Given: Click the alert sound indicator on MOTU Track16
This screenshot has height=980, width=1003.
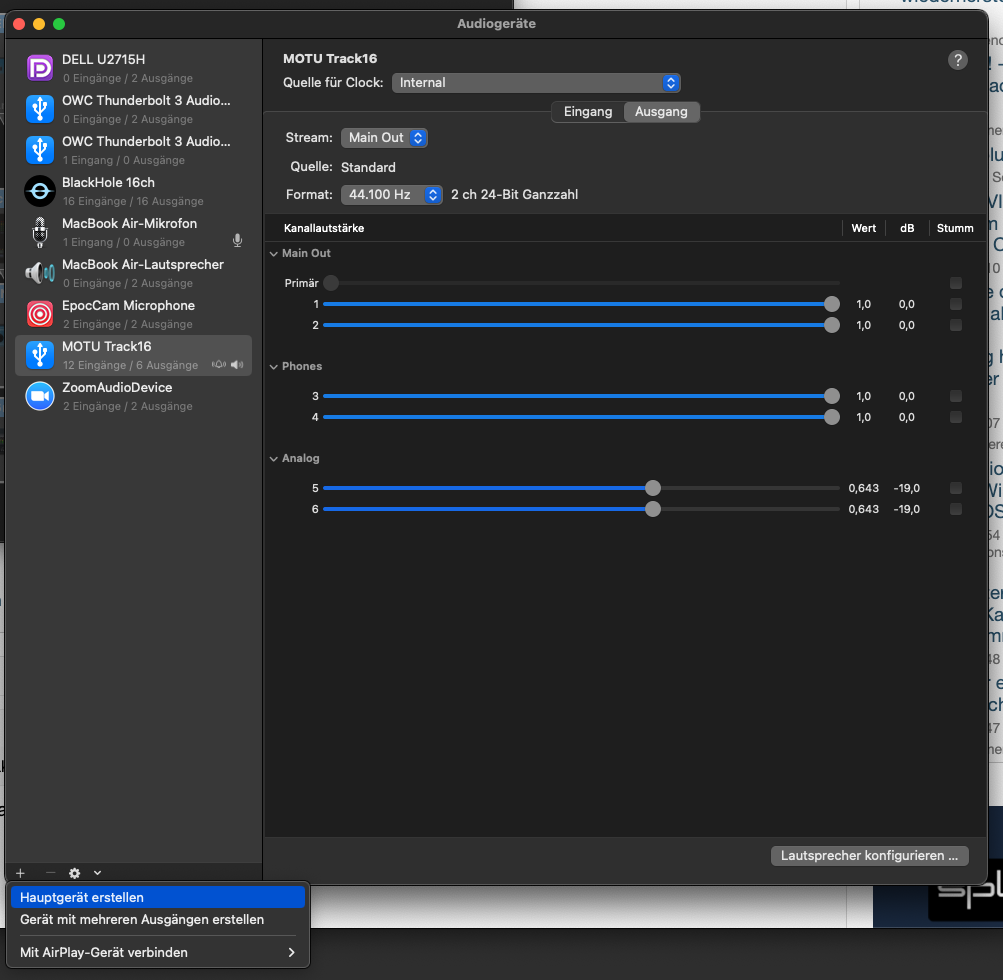Looking at the screenshot, I should click(x=219, y=364).
